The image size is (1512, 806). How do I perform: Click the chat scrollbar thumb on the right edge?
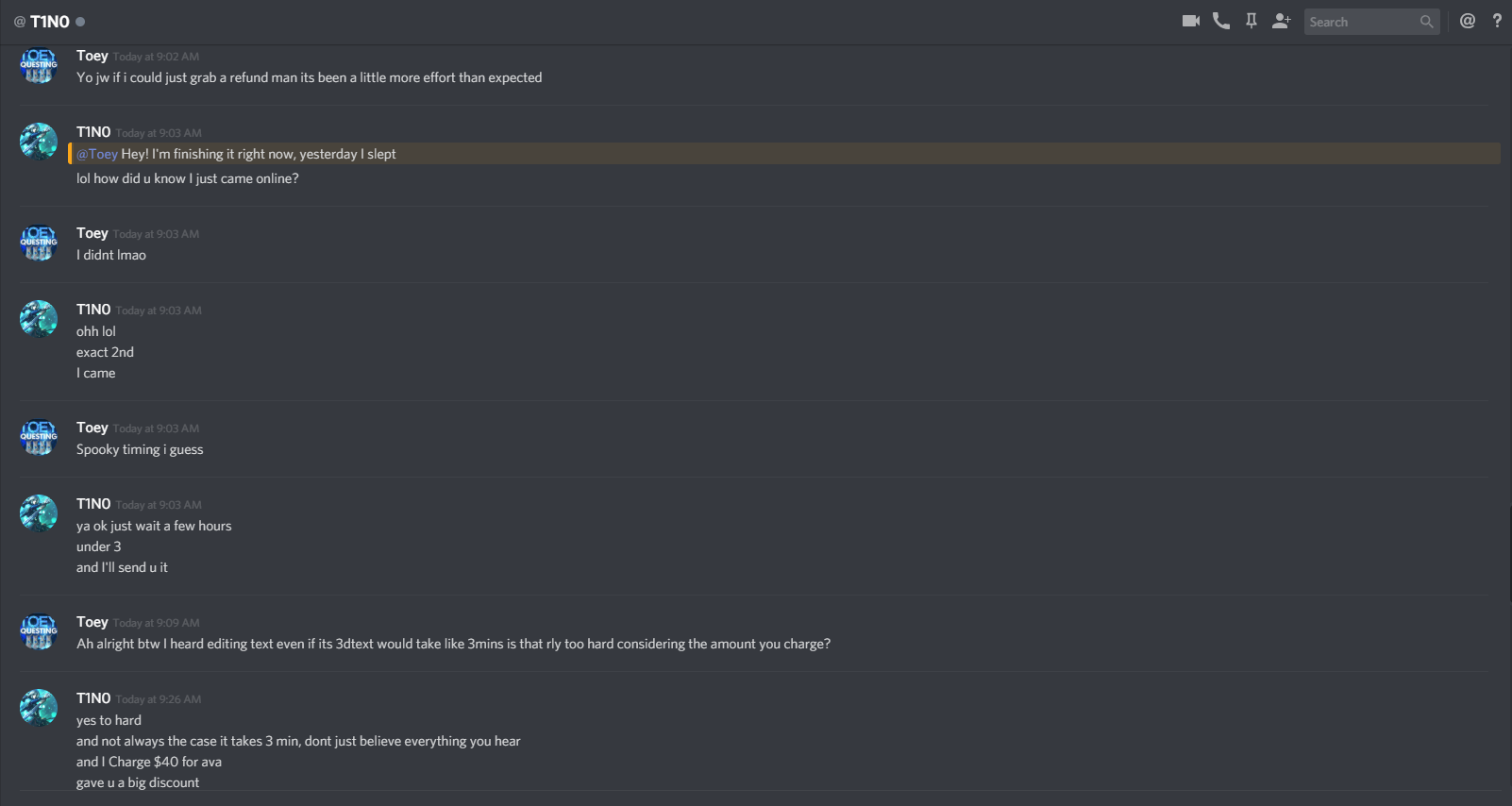pyautogui.click(x=1509, y=555)
